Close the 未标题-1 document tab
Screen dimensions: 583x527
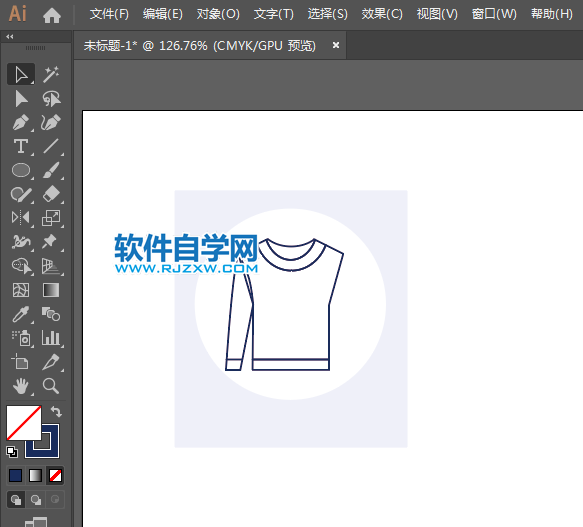[x=336, y=45]
